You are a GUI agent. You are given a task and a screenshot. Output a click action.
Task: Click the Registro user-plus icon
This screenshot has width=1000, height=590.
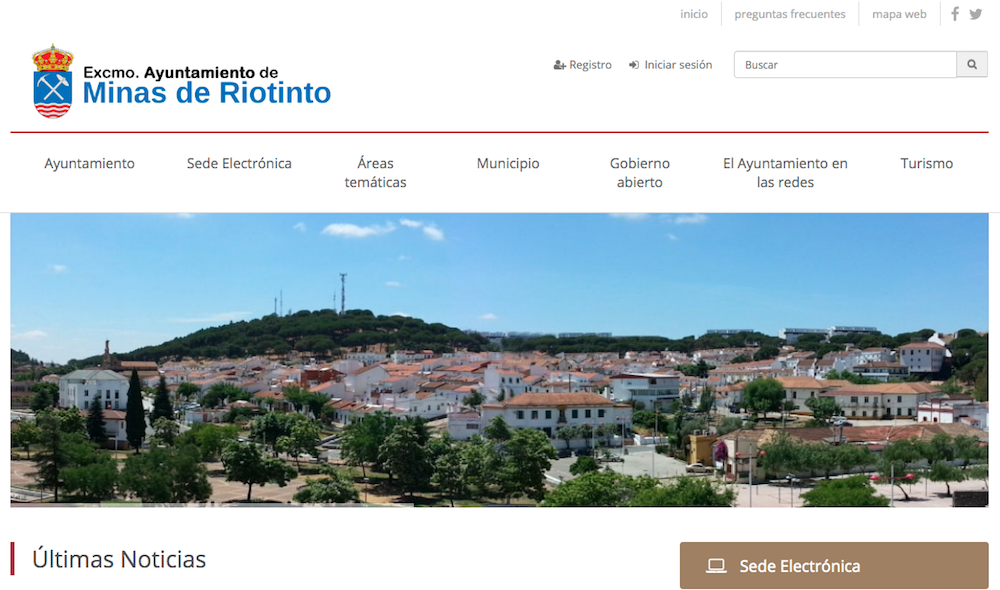[x=559, y=65]
